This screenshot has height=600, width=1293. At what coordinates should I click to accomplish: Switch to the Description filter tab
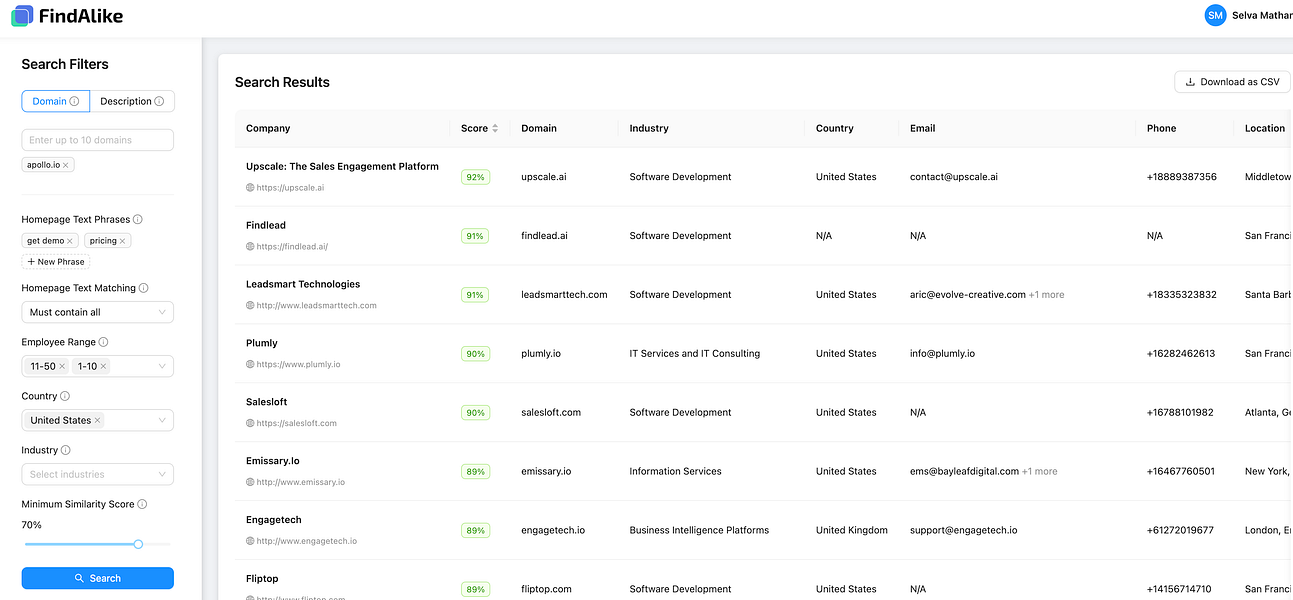[132, 101]
